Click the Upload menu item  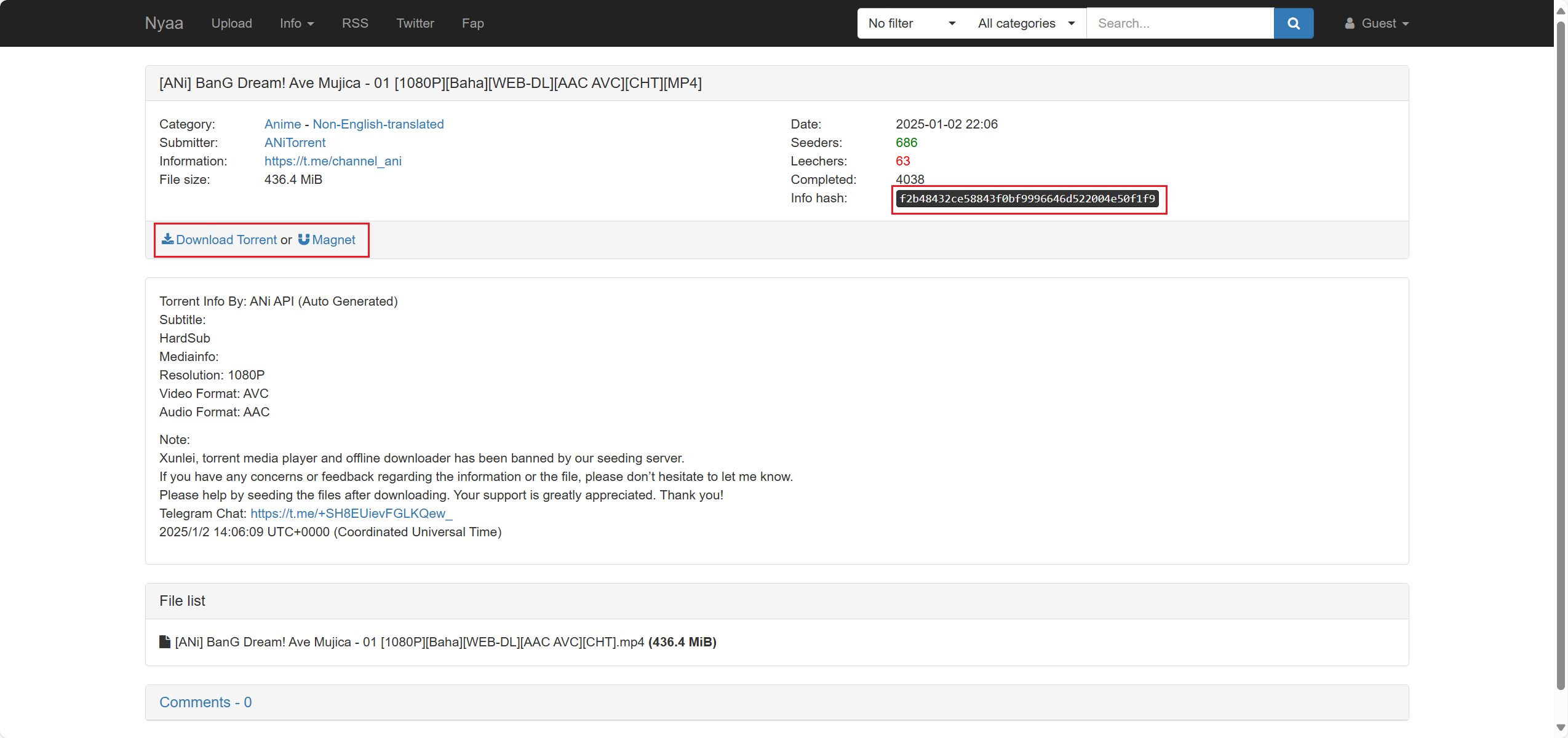[232, 23]
